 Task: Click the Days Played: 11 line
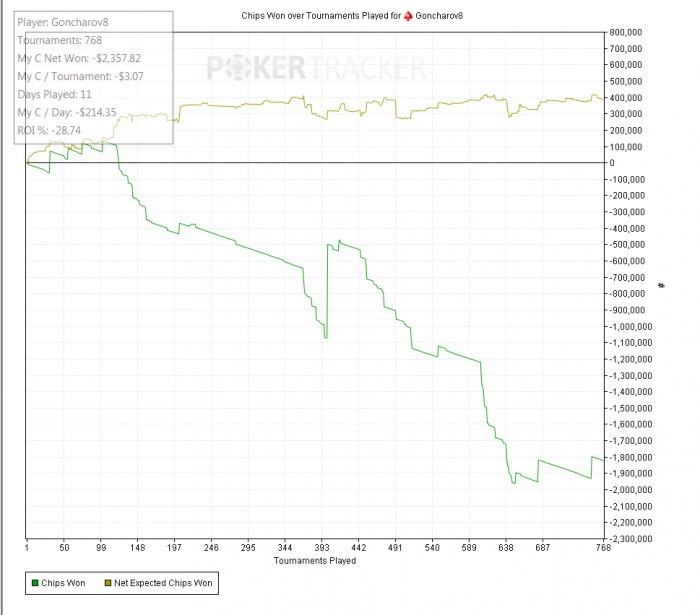(54, 95)
